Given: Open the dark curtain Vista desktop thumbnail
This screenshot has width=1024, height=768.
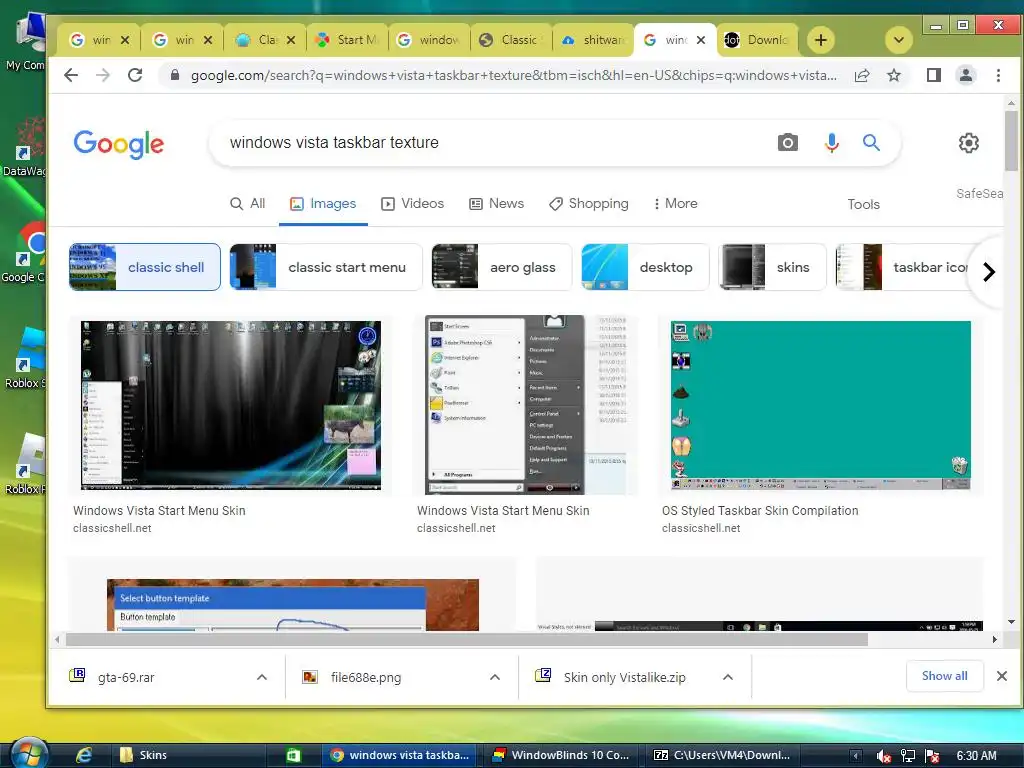Looking at the screenshot, I should (x=231, y=405).
